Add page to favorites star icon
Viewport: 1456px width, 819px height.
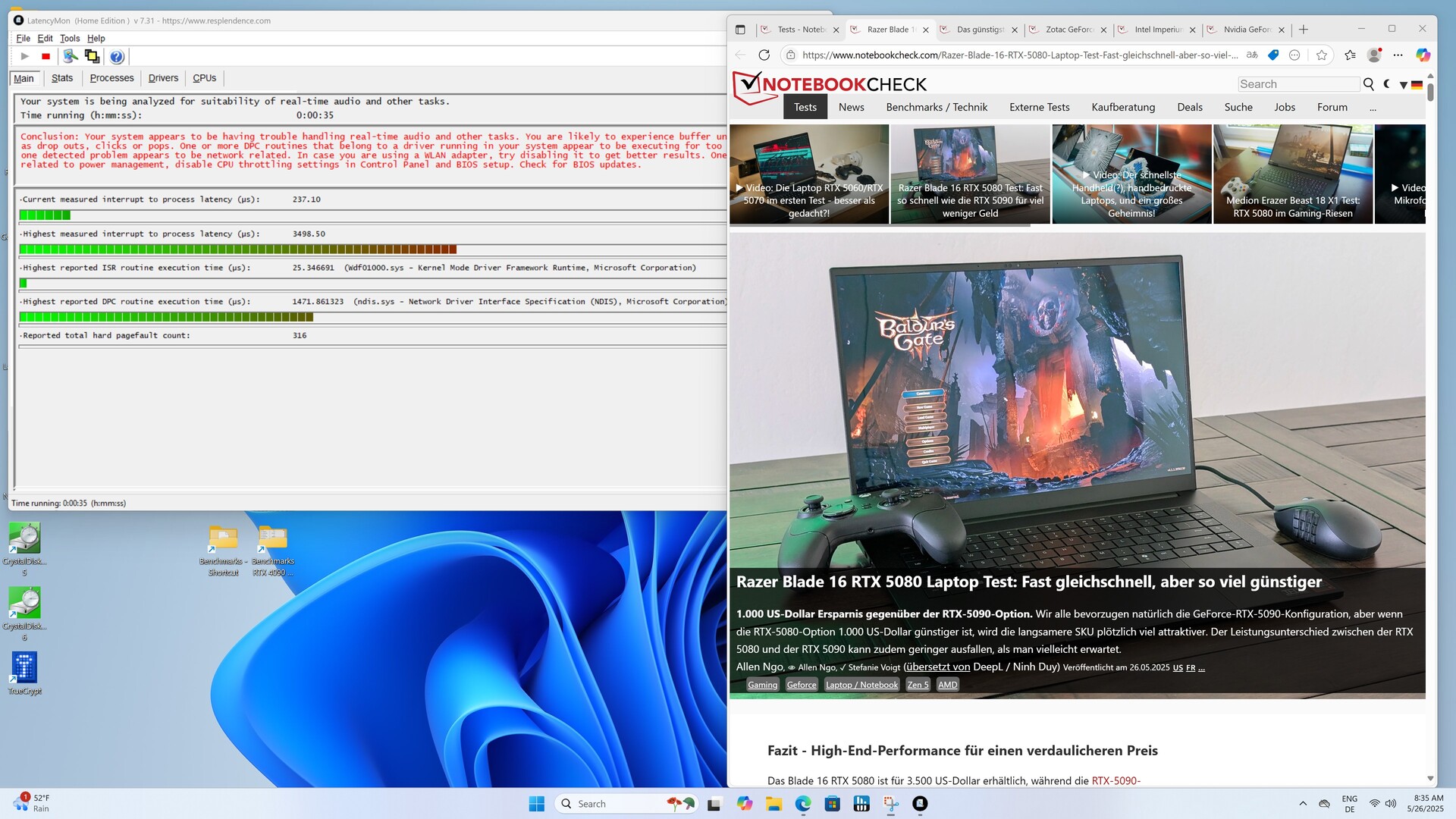pos(1322,55)
